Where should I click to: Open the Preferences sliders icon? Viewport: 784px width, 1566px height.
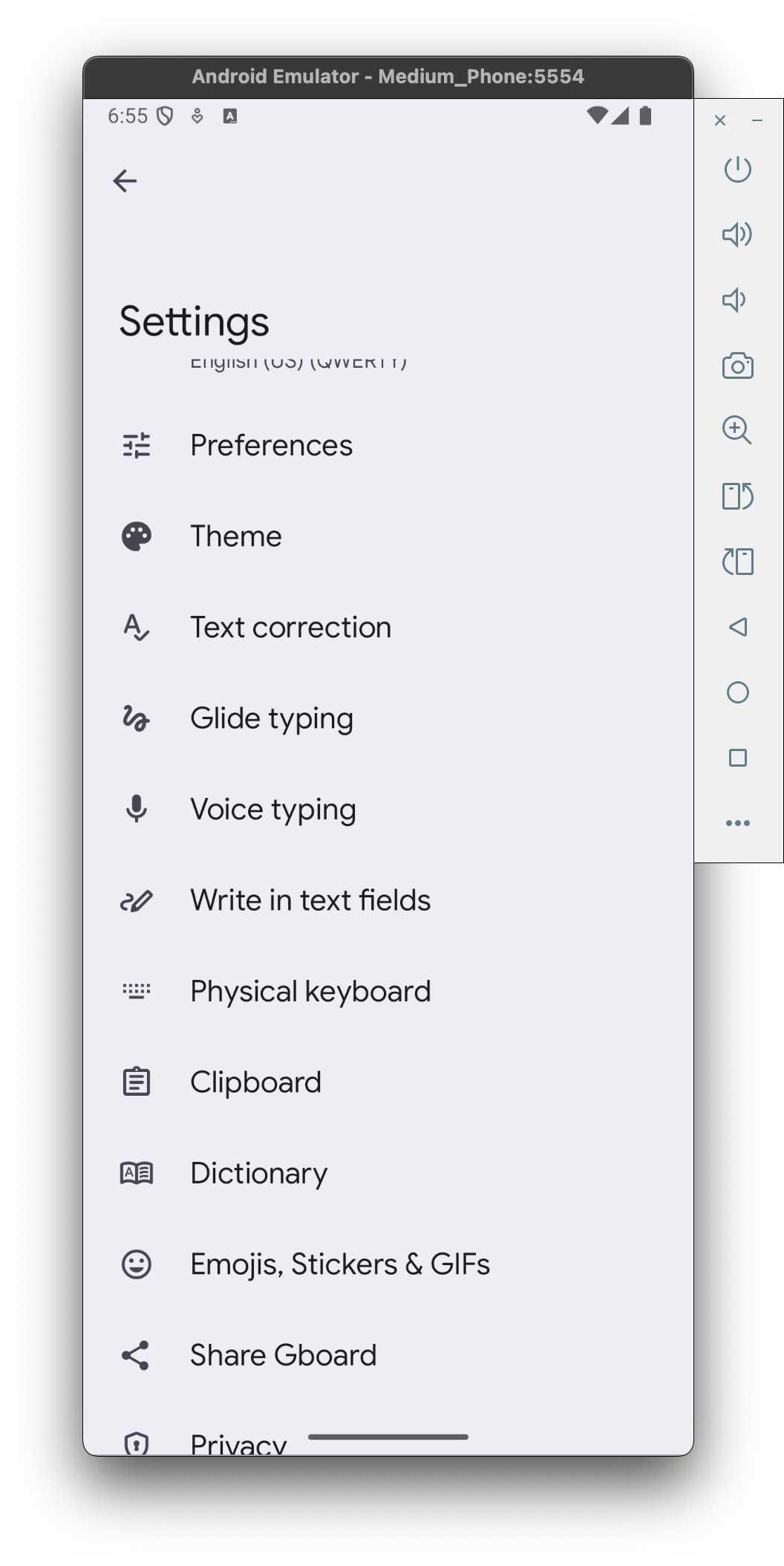click(x=137, y=446)
